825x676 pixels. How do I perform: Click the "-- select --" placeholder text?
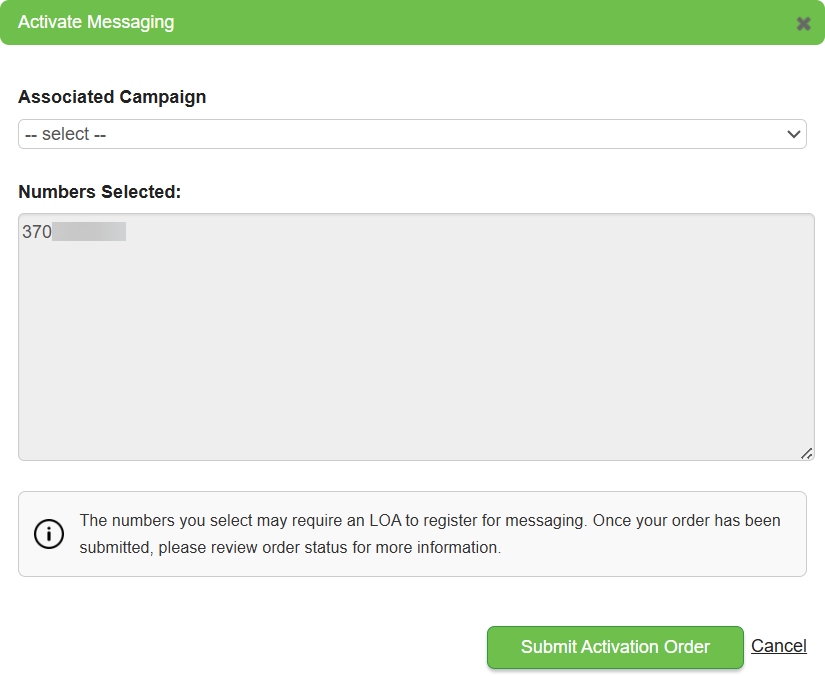click(x=66, y=134)
